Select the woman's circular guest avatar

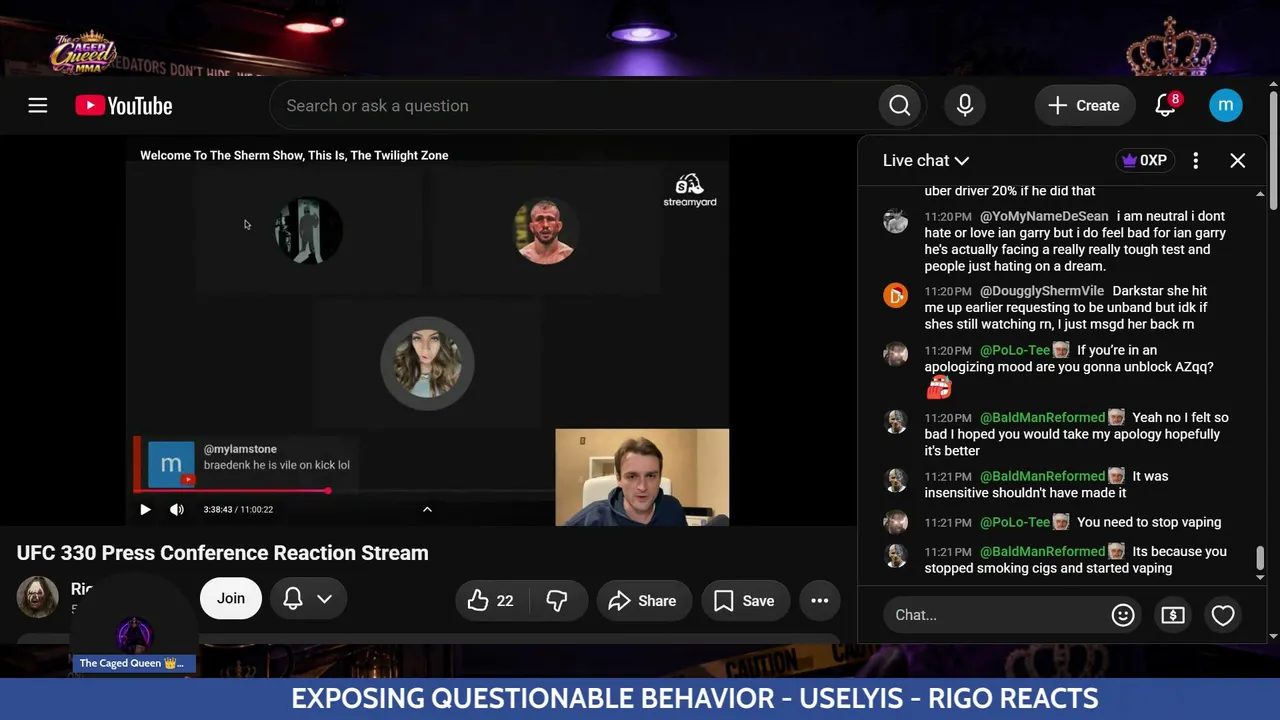[x=427, y=363]
